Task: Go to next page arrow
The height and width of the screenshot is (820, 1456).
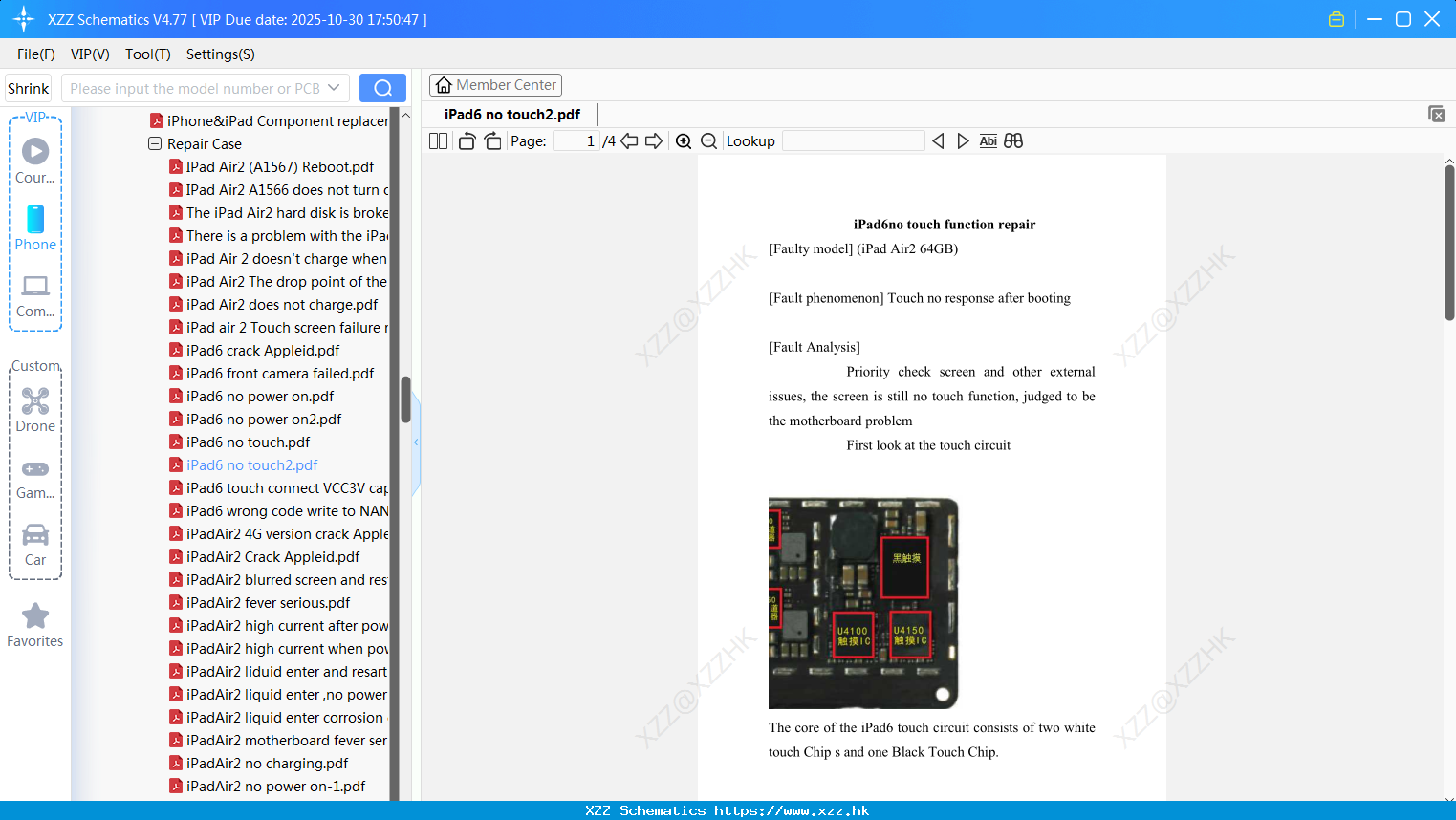Action: click(654, 141)
